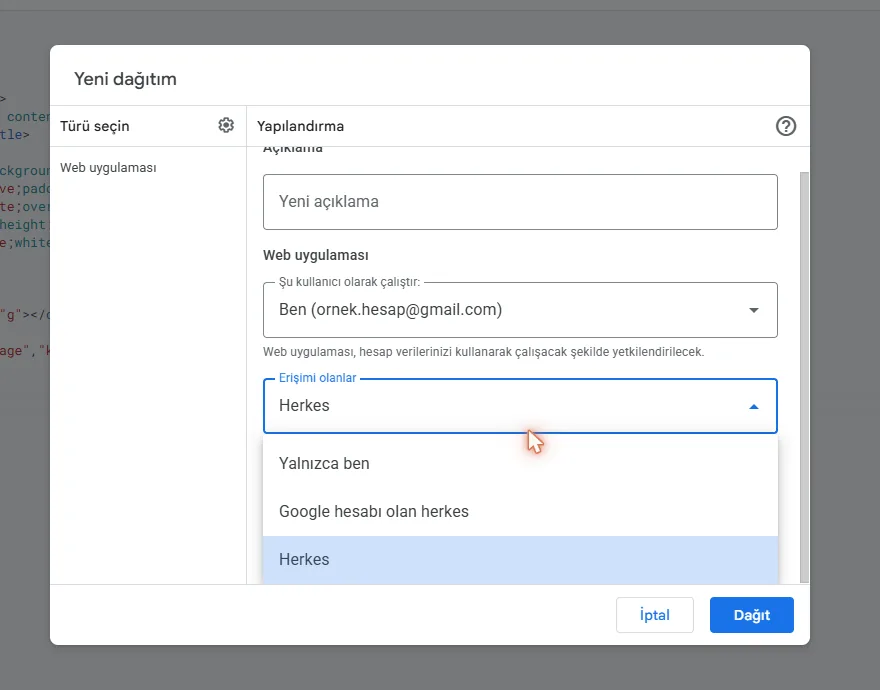Focus the Yeni açıklama description field
This screenshot has height=690, width=880.
click(520, 202)
